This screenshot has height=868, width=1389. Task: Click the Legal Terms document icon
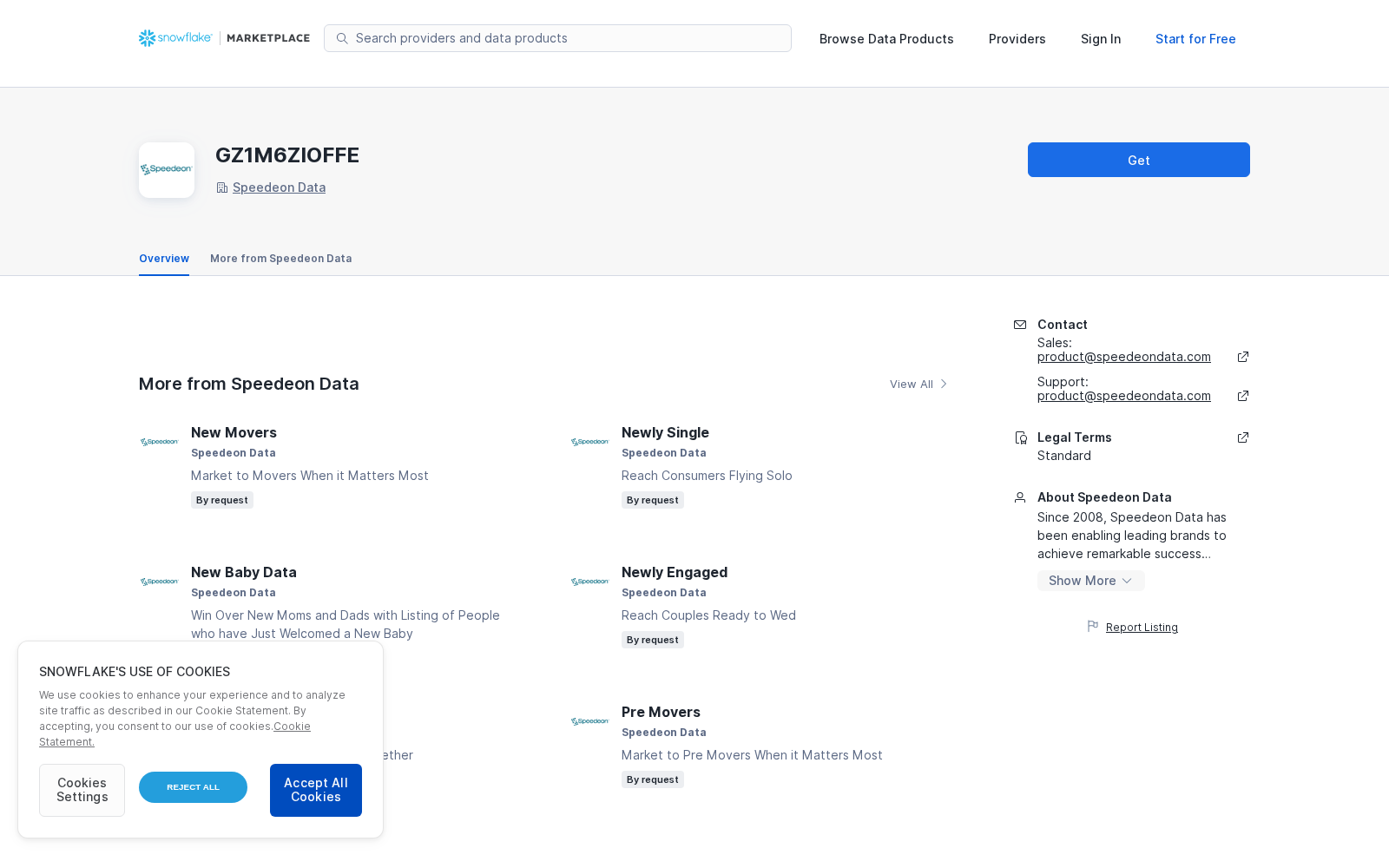(x=1021, y=437)
